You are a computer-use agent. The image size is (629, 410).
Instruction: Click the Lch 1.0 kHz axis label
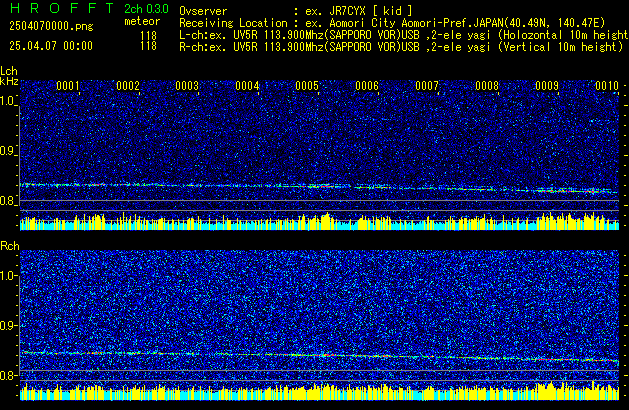[8, 101]
